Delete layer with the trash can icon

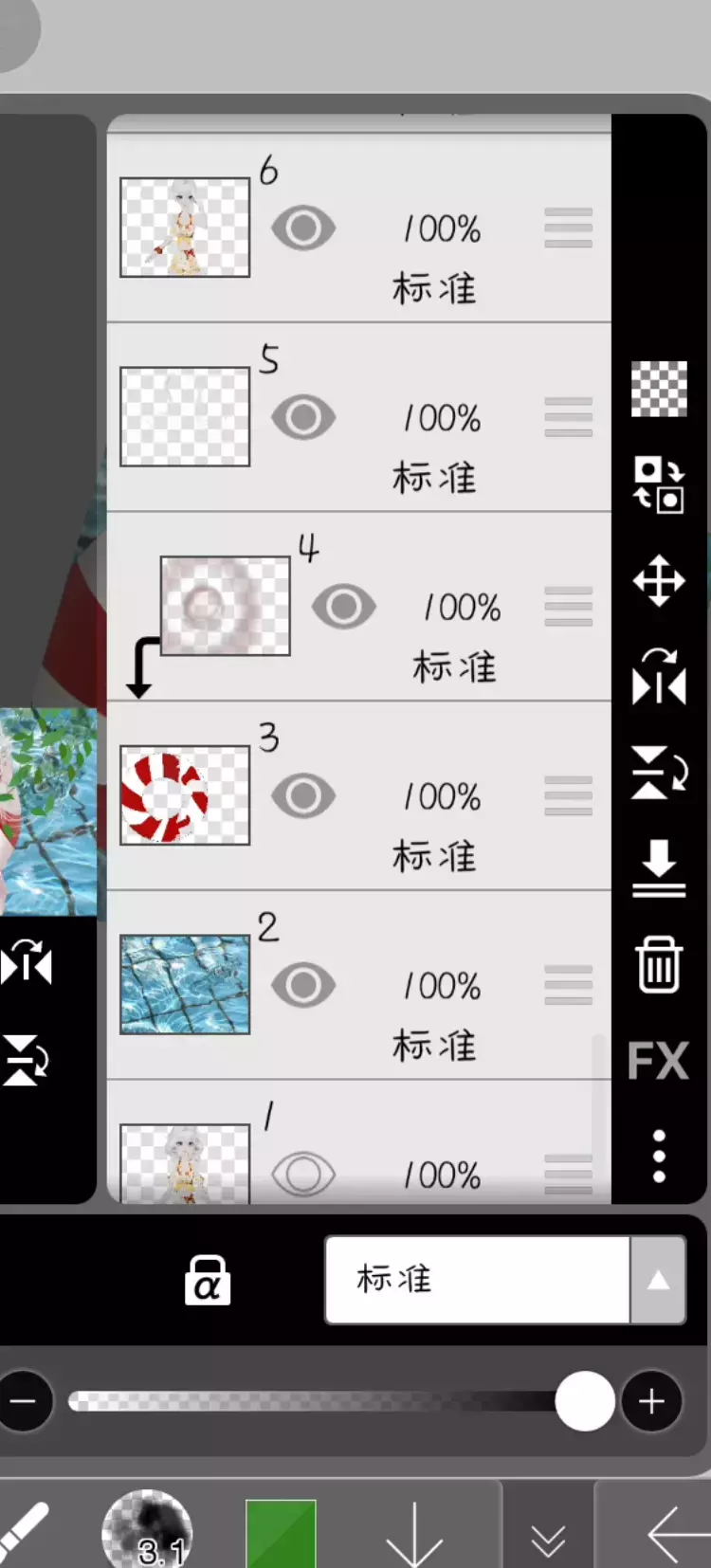pyautogui.click(x=659, y=964)
